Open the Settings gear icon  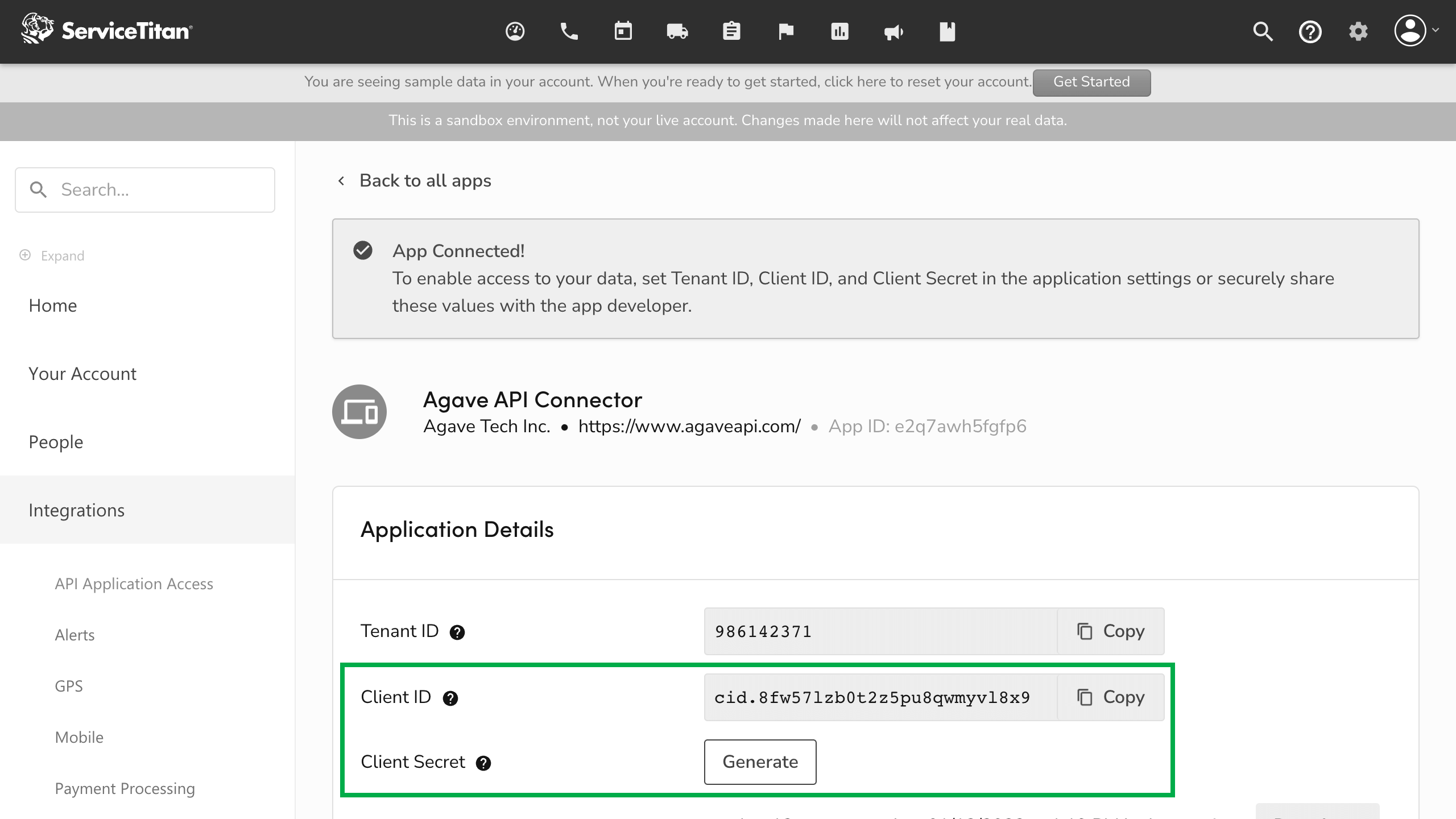tap(1358, 31)
